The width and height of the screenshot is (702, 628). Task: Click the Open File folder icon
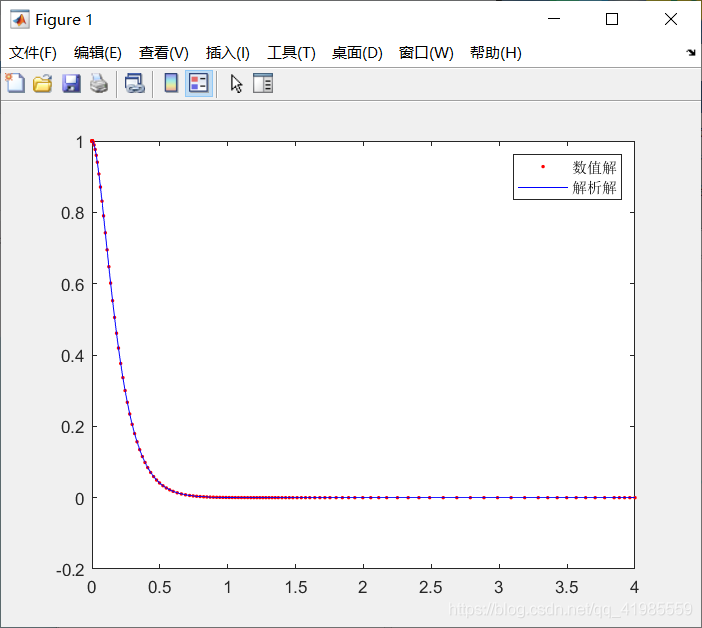click(43, 83)
